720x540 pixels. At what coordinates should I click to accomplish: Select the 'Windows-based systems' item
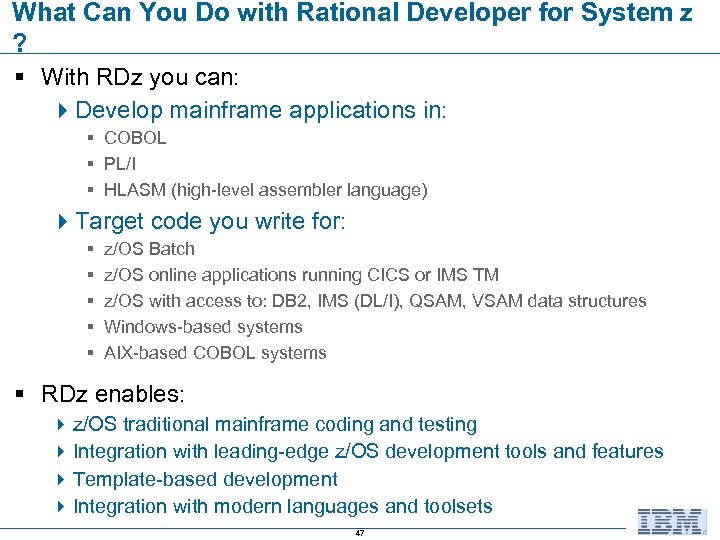click(203, 327)
